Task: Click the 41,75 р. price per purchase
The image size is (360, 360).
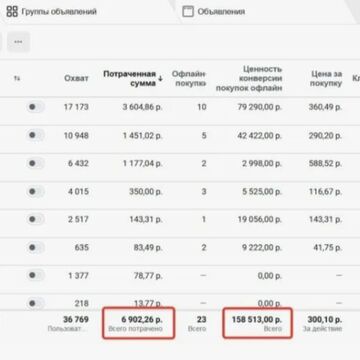Action: click(328, 248)
